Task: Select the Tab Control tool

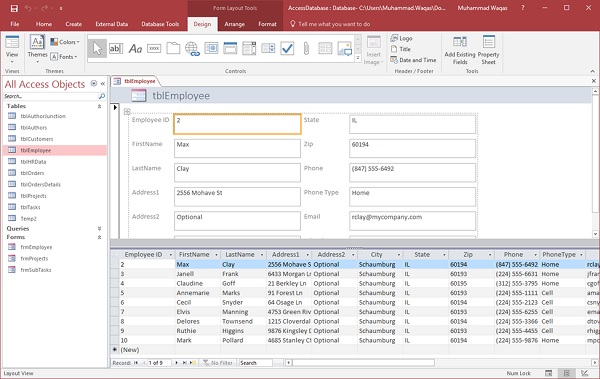Action: click(x=173, y=49)
